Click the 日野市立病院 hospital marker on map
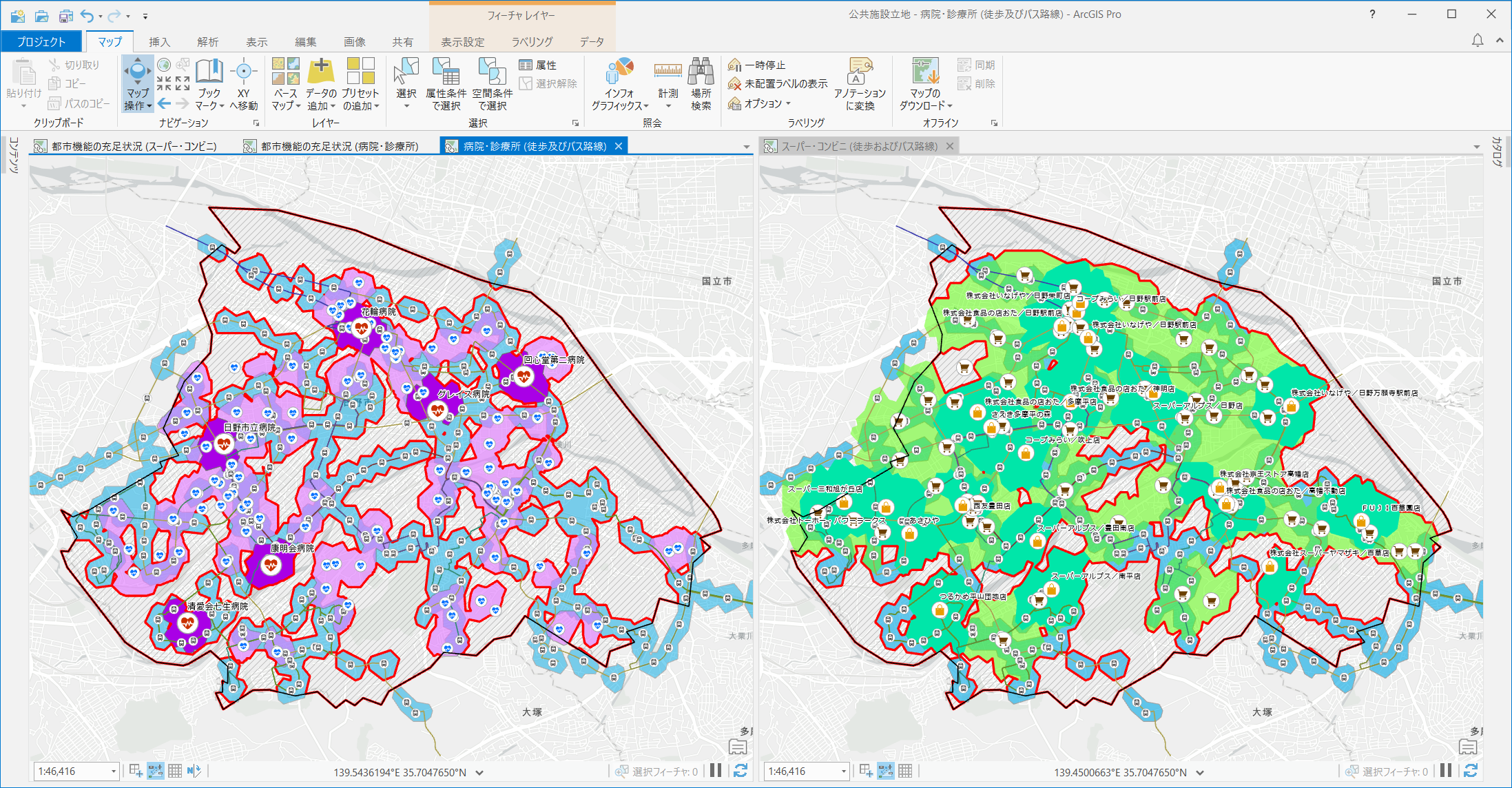Viewport: 1512px width, 788px height. (x=222, y=444)
